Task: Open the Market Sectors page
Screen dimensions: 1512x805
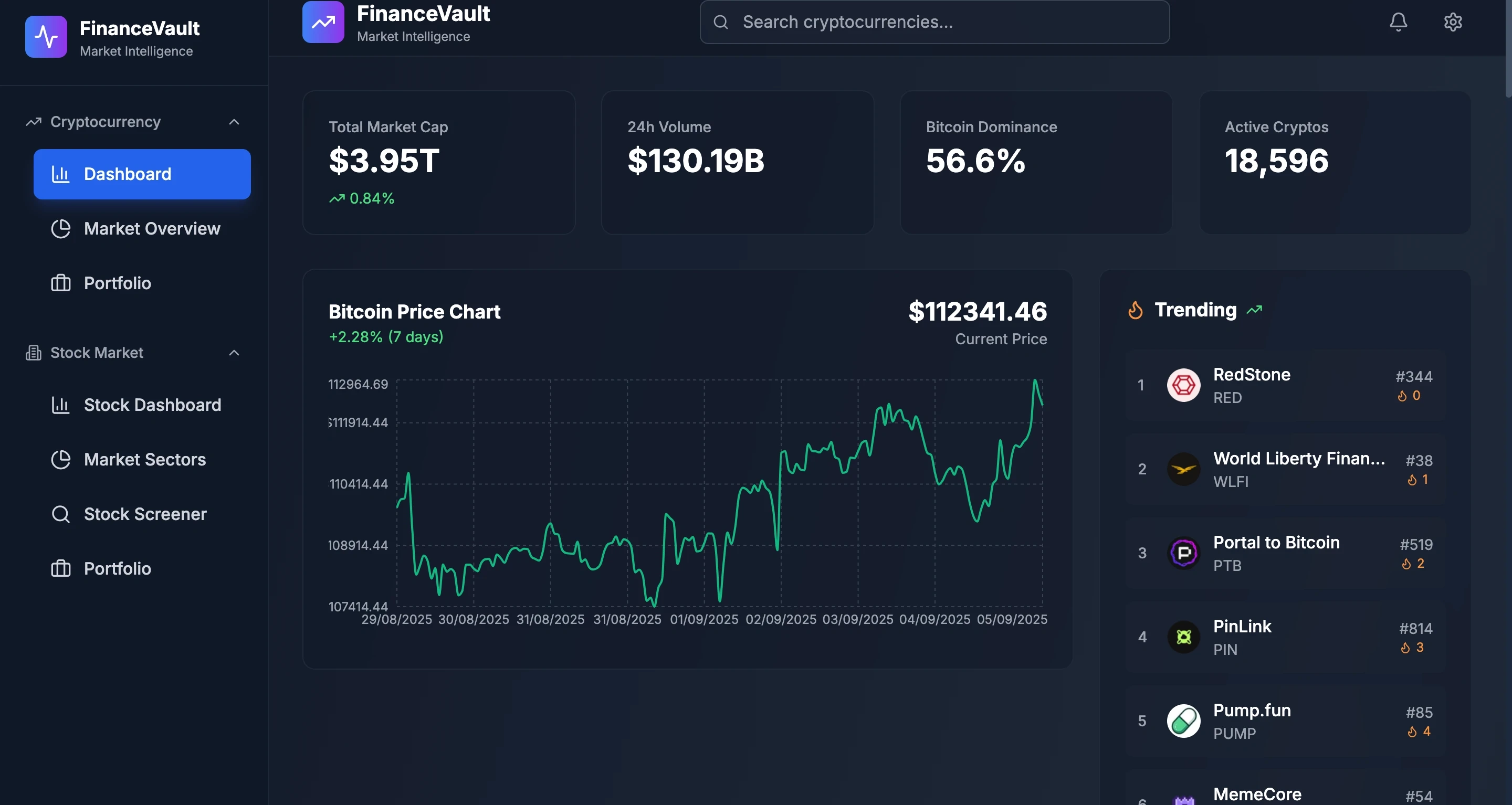Action: click(x=144, y=459)
